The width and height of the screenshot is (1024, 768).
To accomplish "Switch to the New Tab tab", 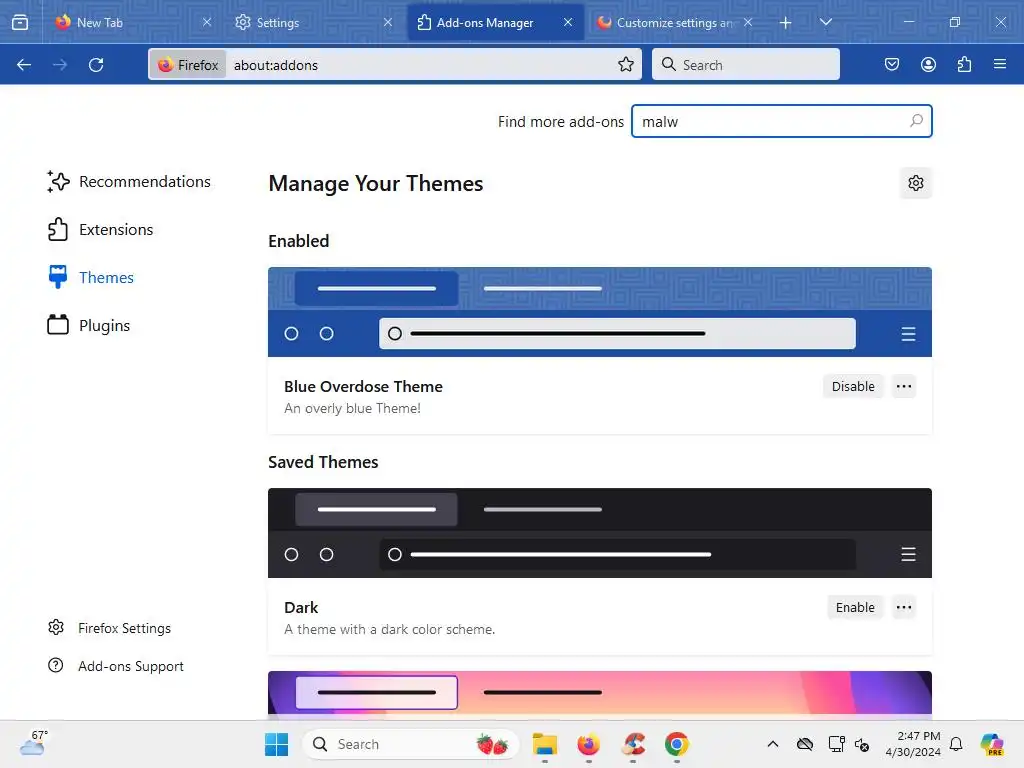I will click(x=133, y=22).
